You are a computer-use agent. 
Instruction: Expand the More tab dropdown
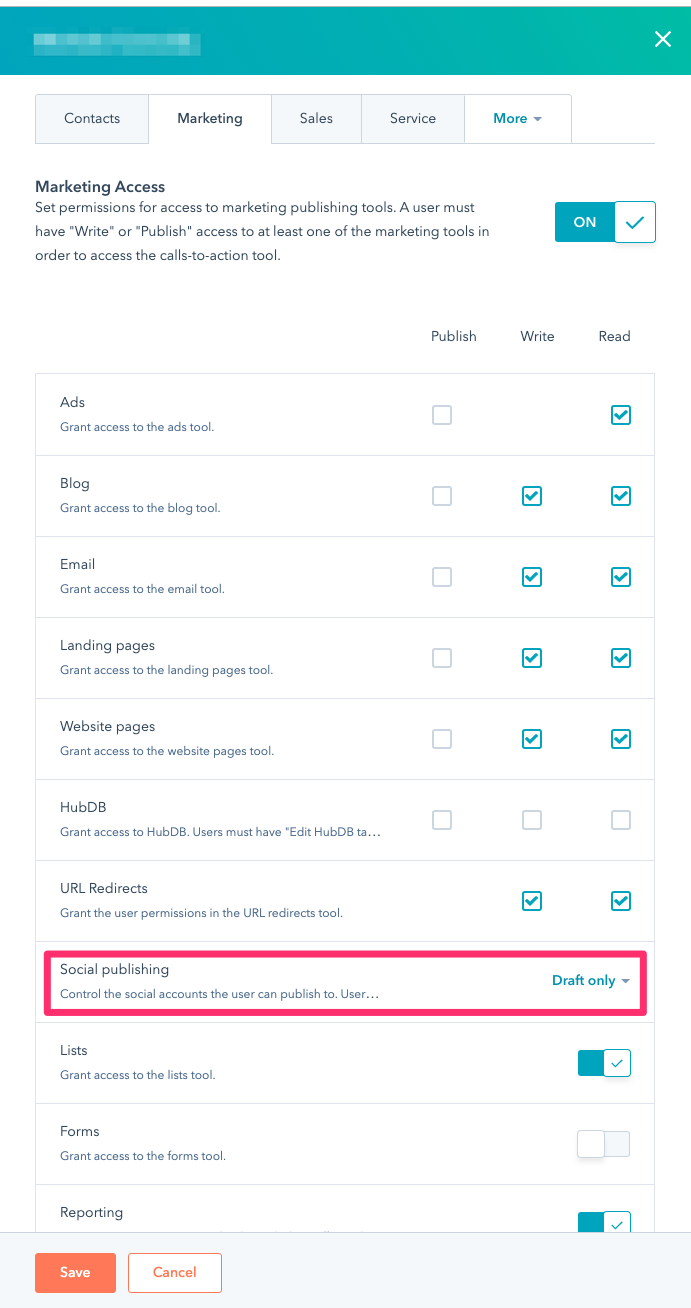coord(517,119)
